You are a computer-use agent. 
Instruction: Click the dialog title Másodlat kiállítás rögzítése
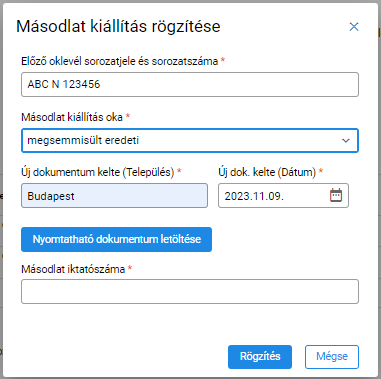tap(118, 27)
